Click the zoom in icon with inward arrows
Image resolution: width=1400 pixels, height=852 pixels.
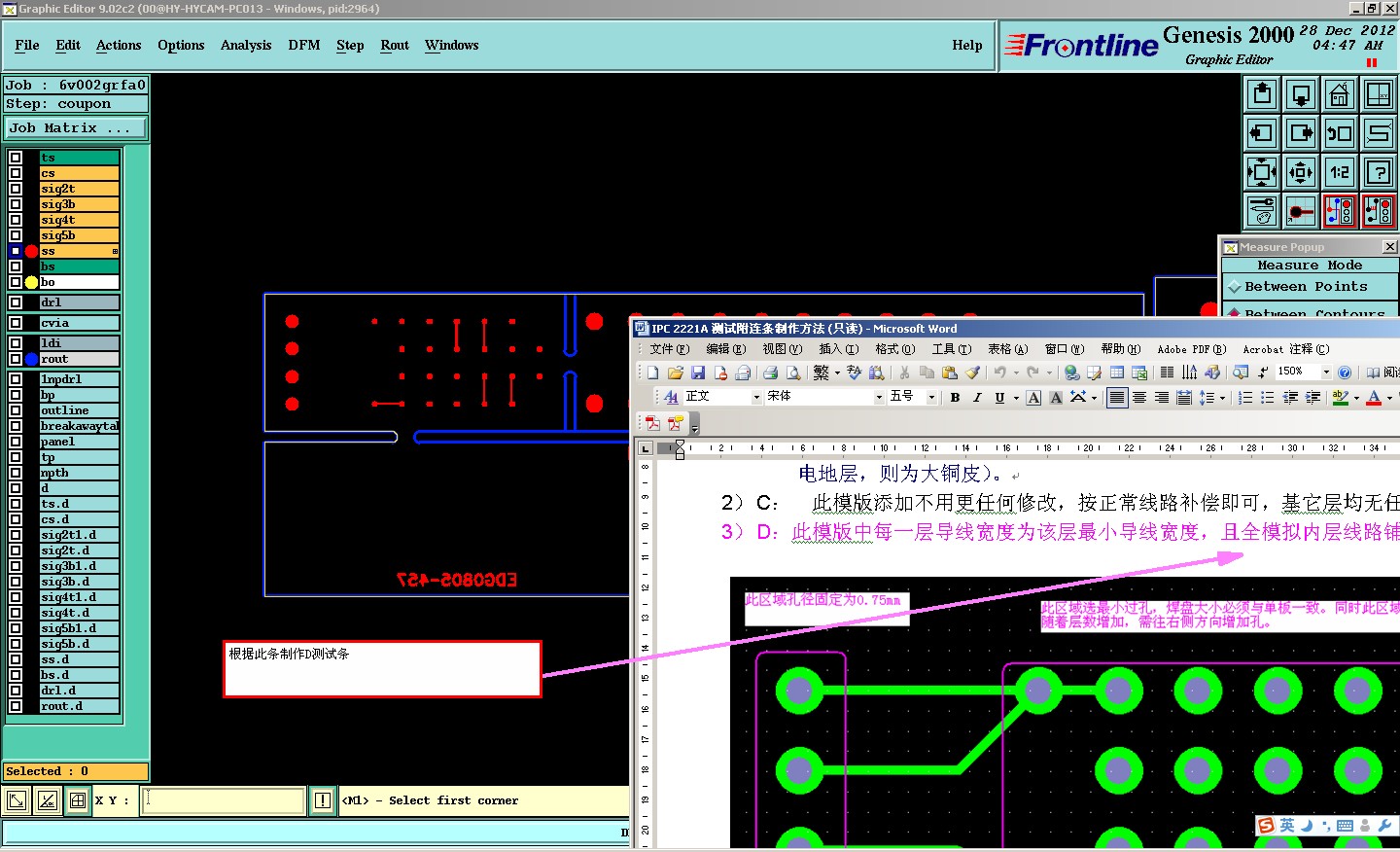pos(1262,172)
